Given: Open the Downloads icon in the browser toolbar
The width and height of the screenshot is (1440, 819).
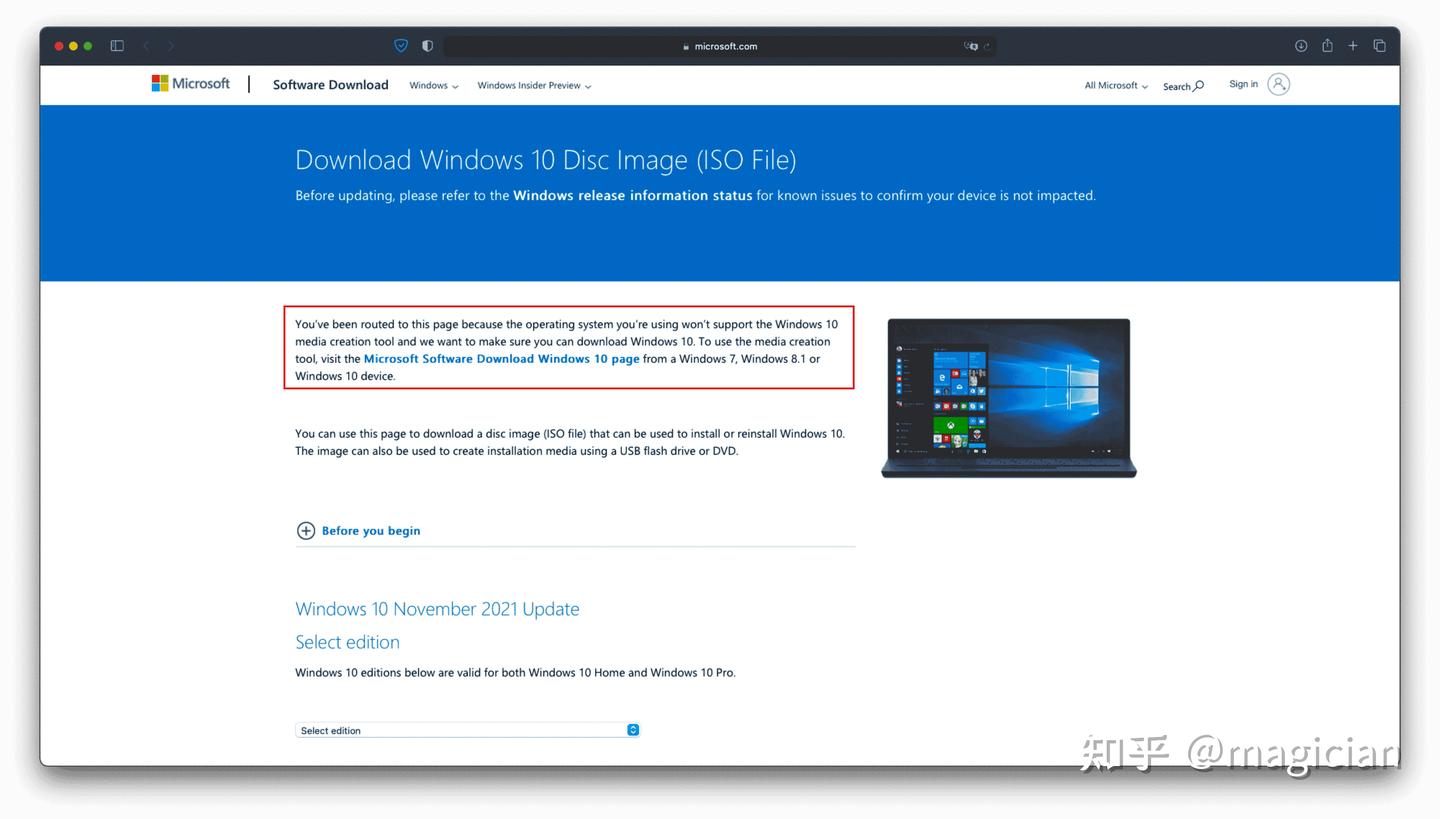Looking at the screenshot, I should [x=1301, y=45].
